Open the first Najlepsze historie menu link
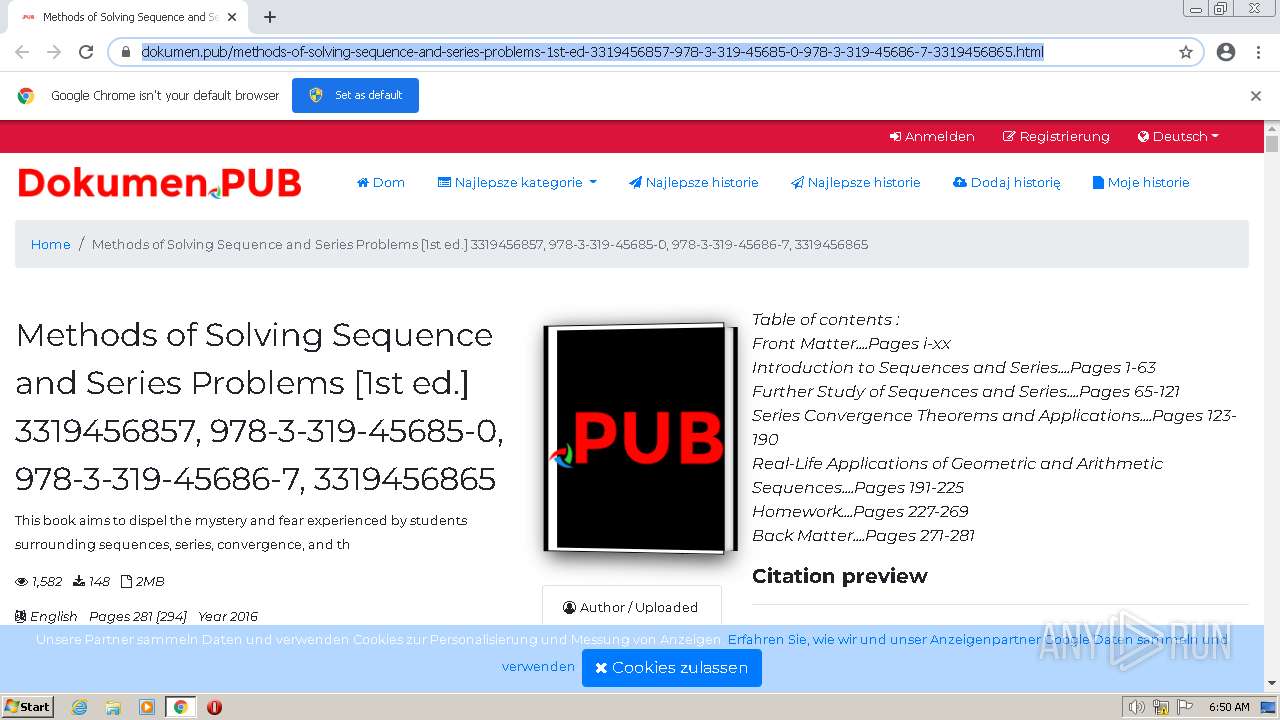1280x720 pixels. pyautogui.click(x=694, y=183)
